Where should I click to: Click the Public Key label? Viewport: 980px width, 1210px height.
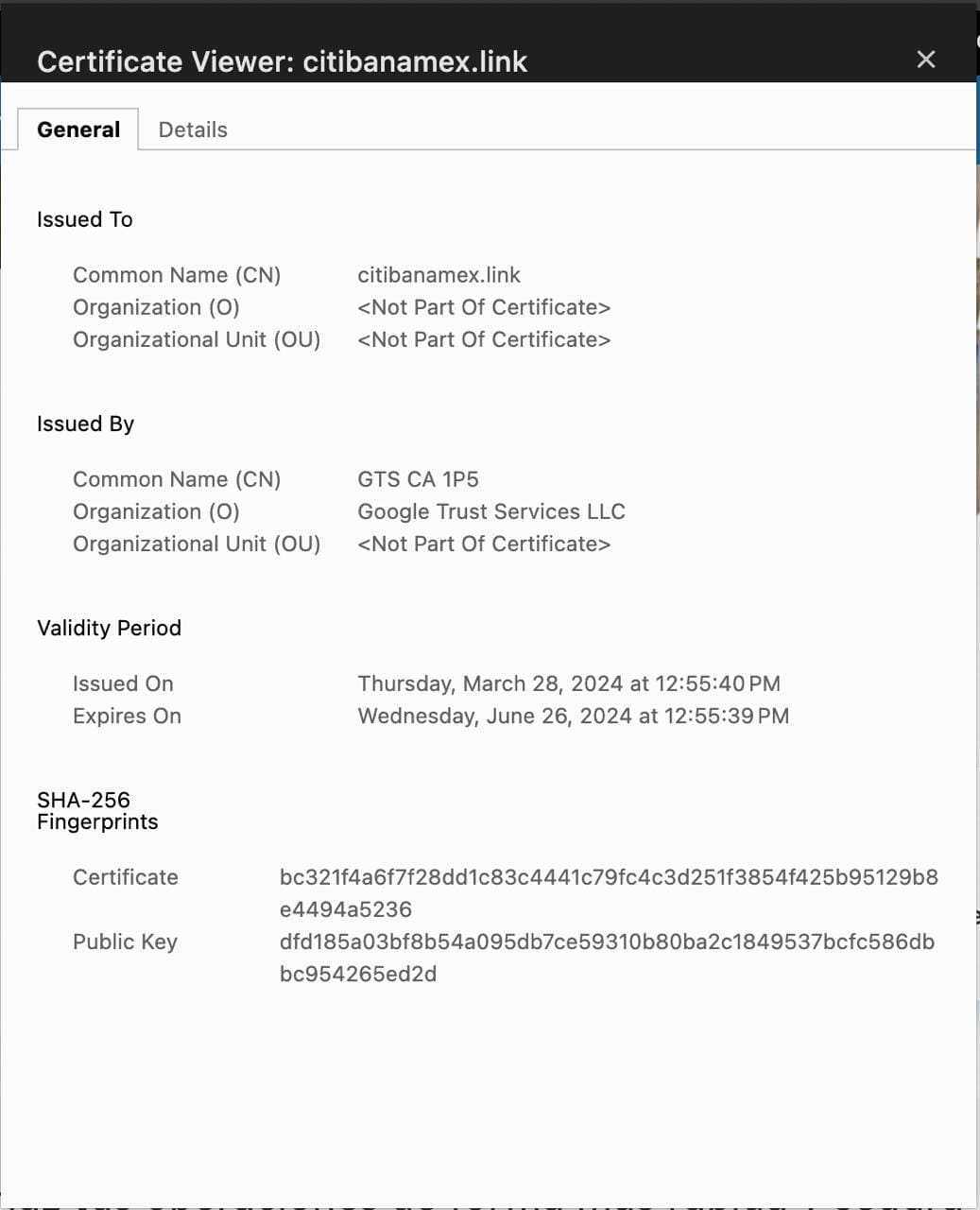click(125, 942)
